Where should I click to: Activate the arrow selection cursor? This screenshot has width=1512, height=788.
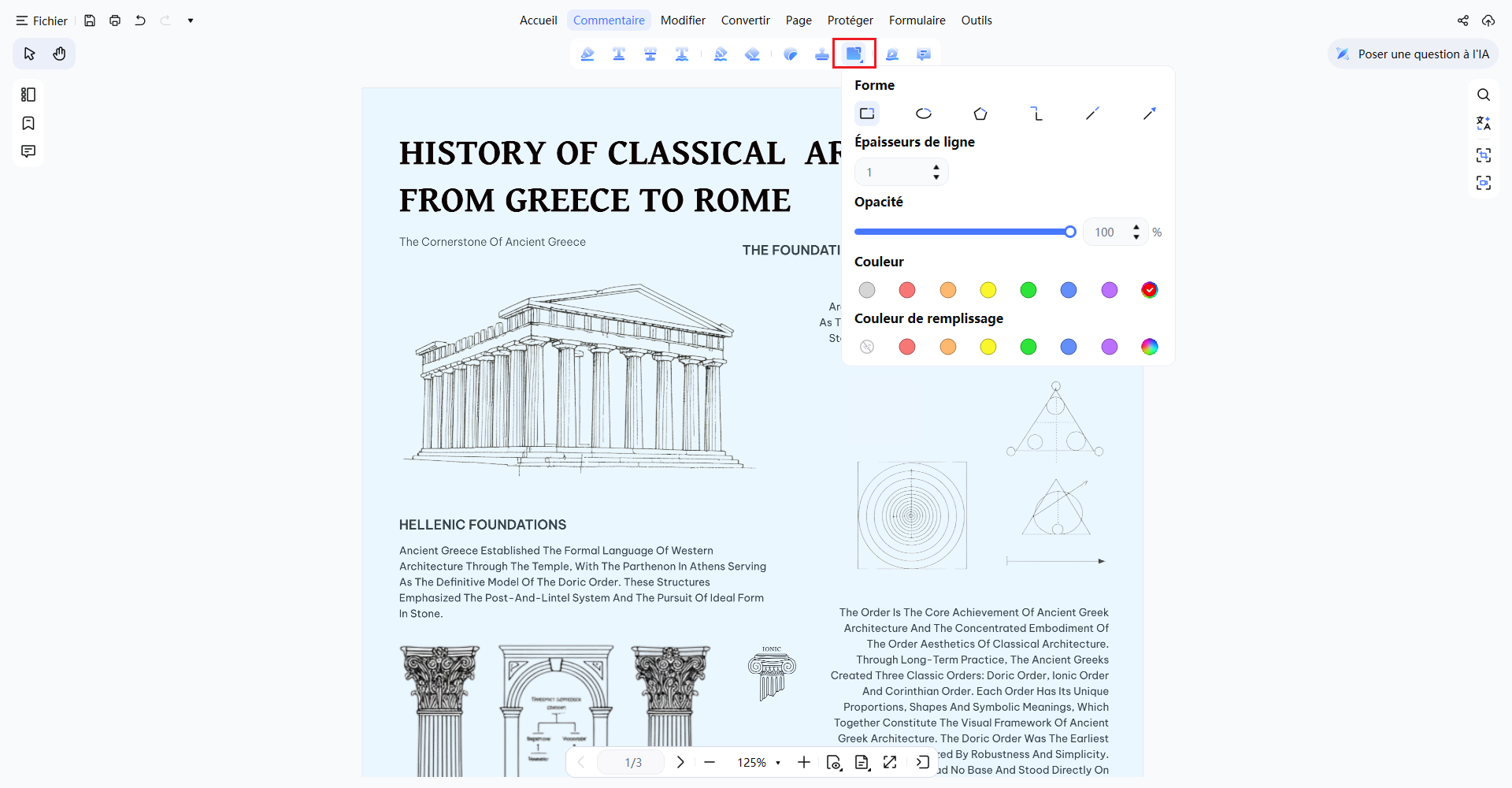pos(29,54)
